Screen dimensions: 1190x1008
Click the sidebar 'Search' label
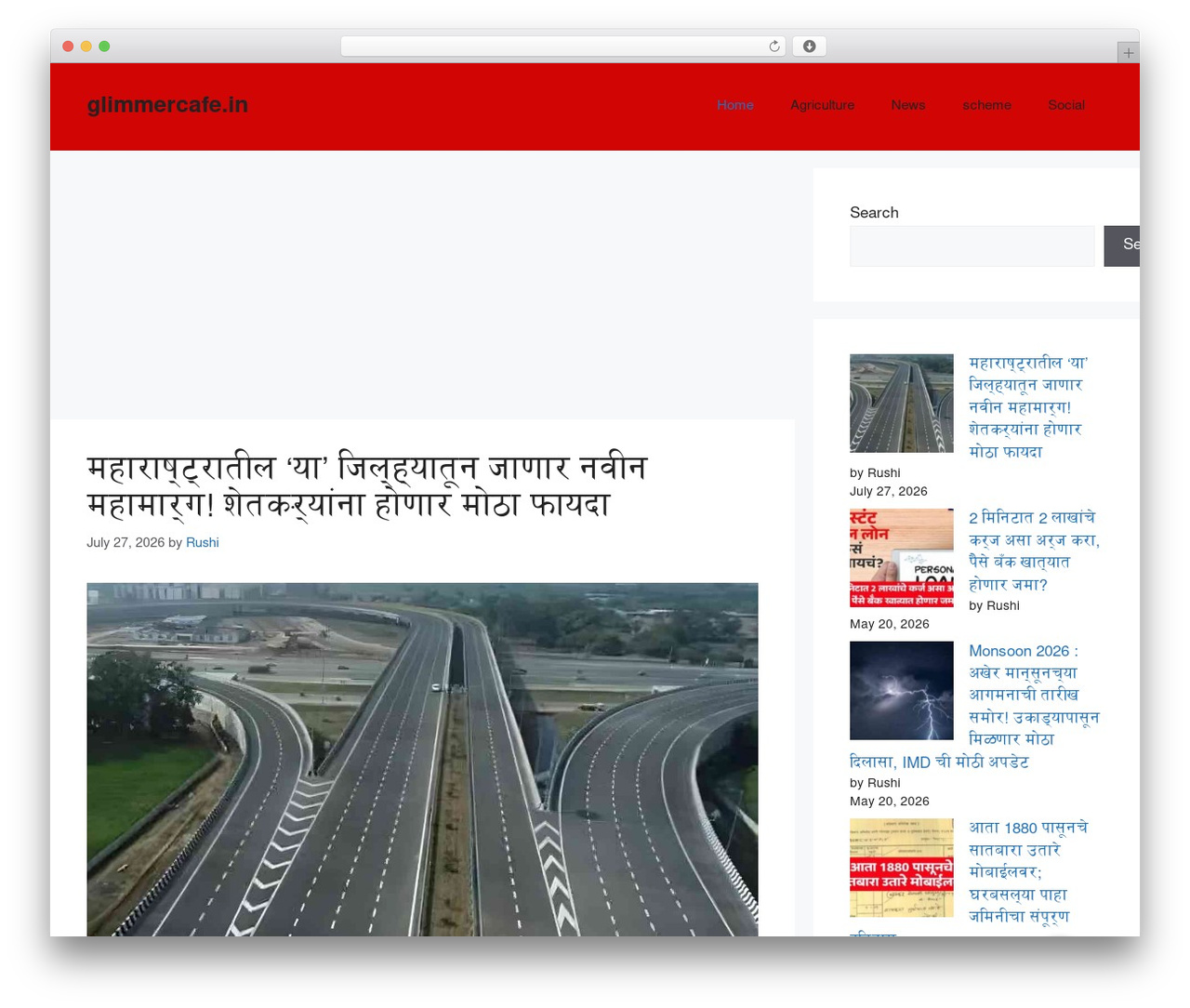pos(874,213)
